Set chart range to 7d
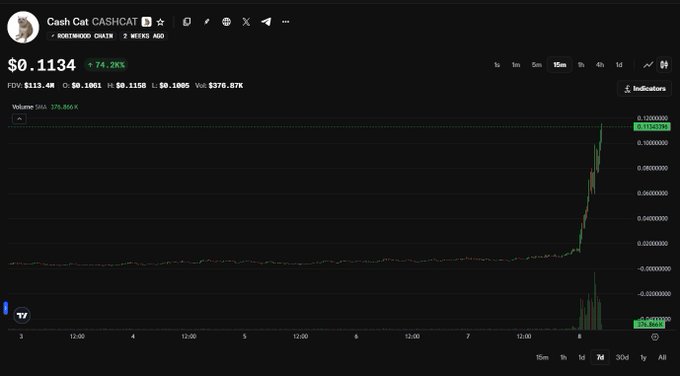 (600, 357)
